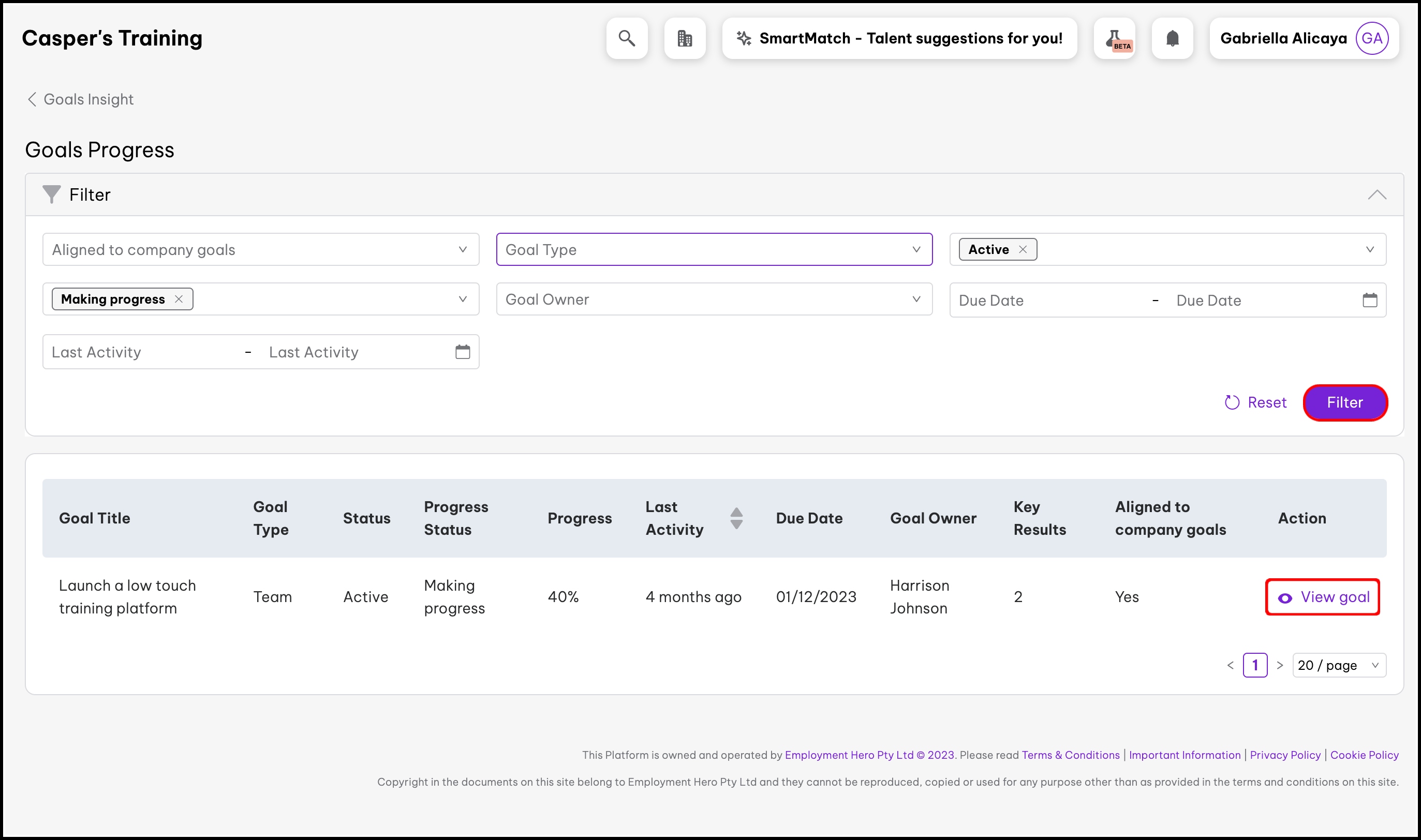
Task: Sort by Last Activity column arrows
Action: coord(736,518)
